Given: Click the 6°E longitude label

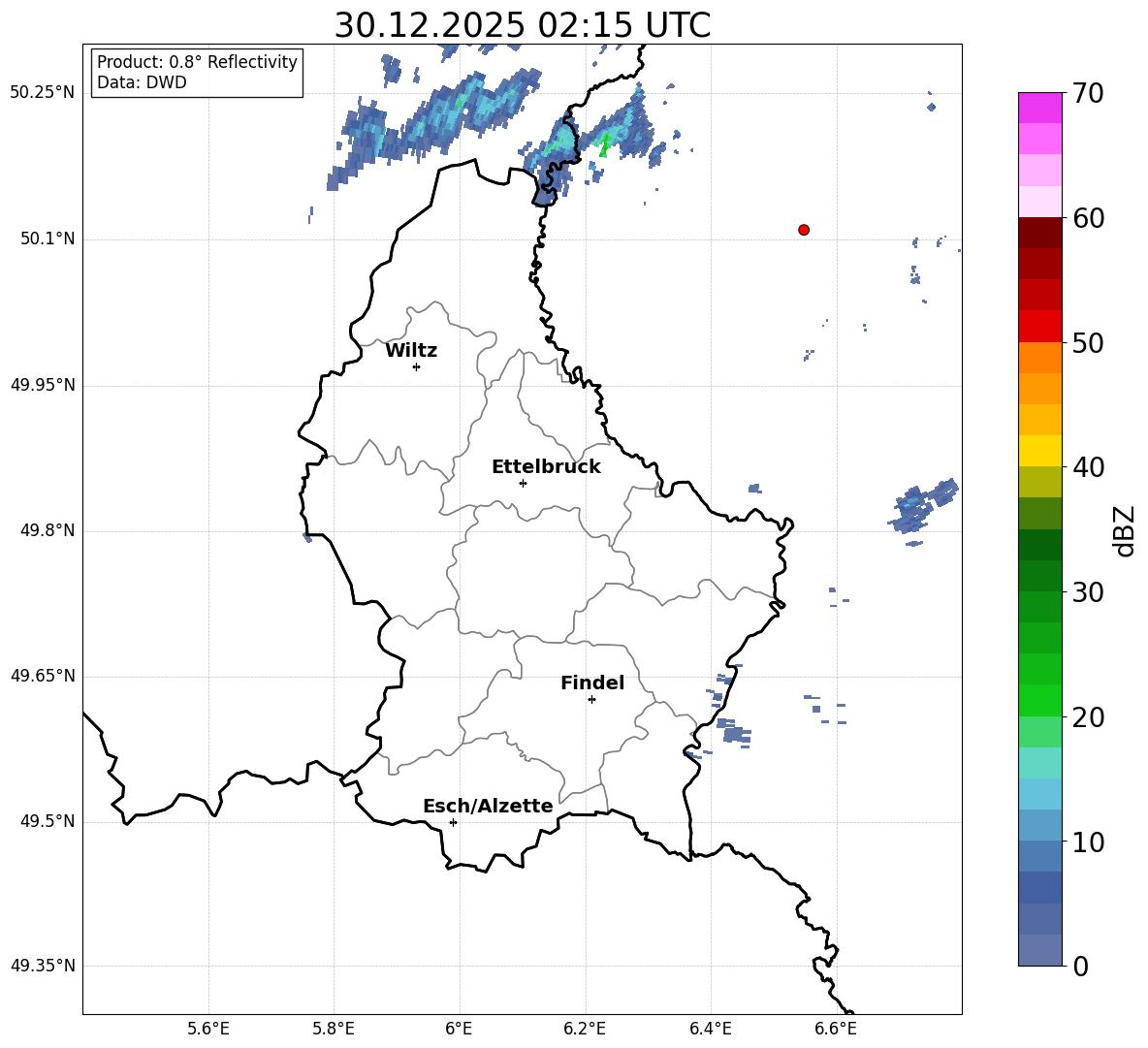Looking at the screenshot, I should tap(459, 1029).
